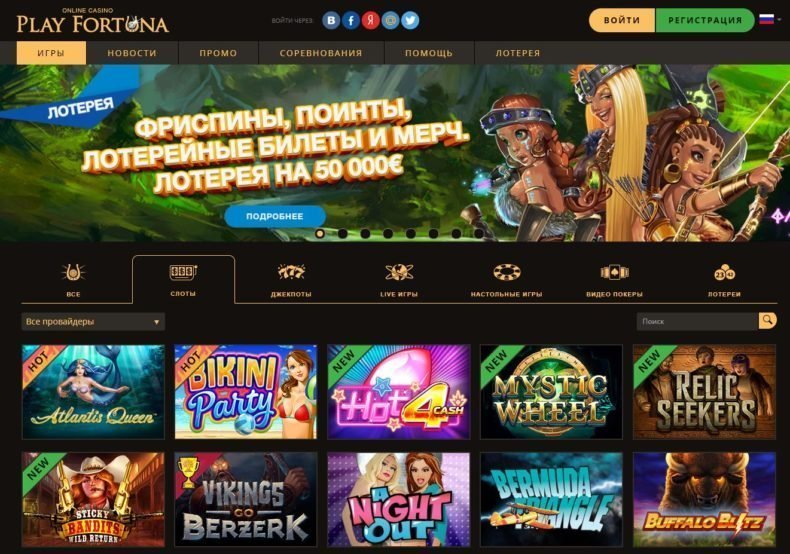
Task: Focus the Поиск search field
Action: click(697, 321)
